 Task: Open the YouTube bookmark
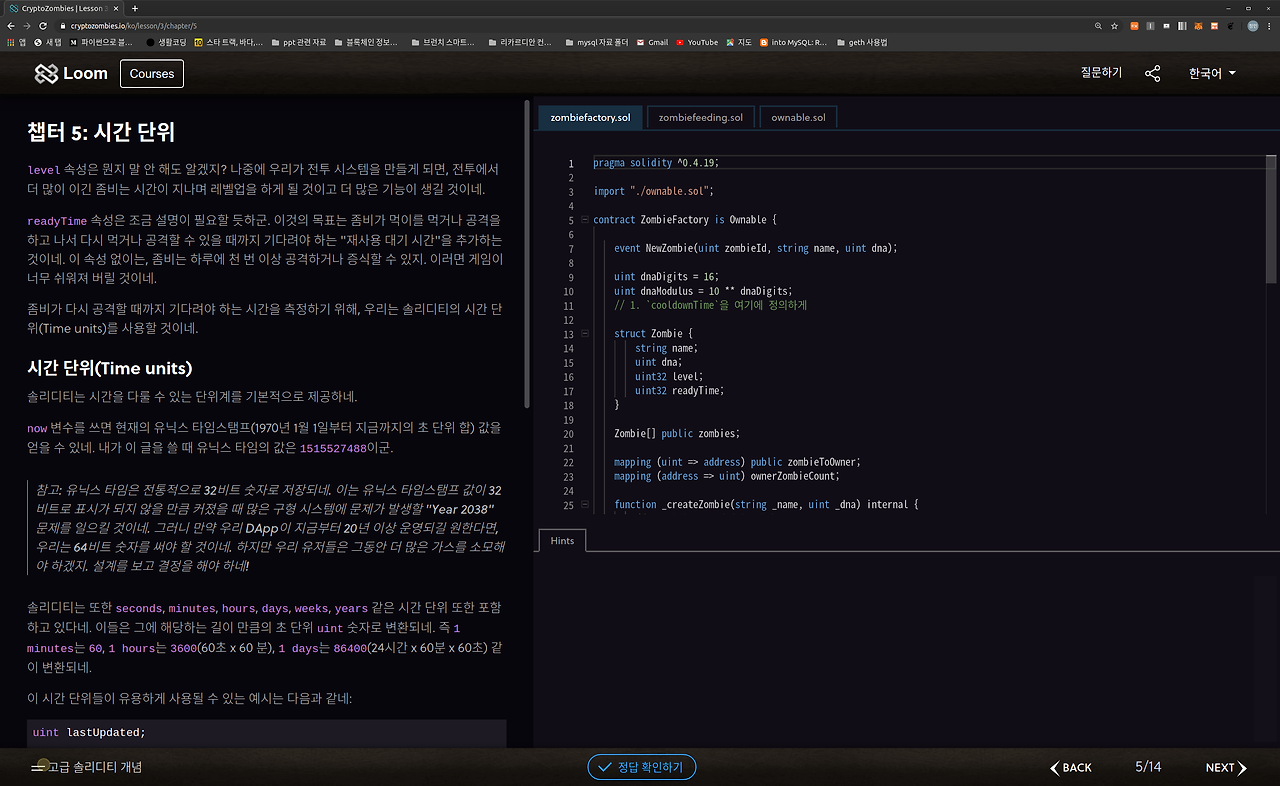pos(697,42)
